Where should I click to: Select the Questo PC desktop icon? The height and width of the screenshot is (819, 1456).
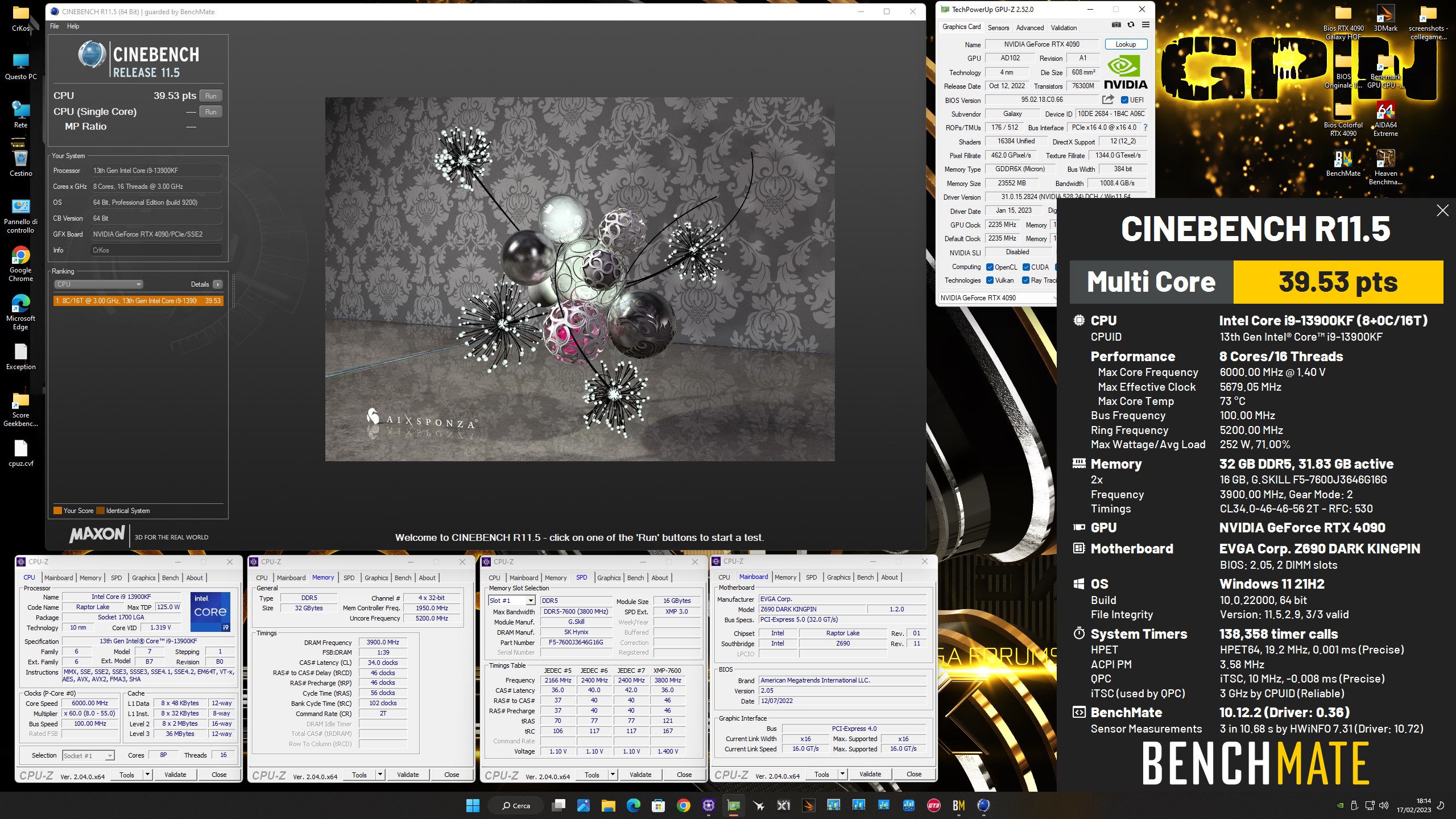pos(20,67)
